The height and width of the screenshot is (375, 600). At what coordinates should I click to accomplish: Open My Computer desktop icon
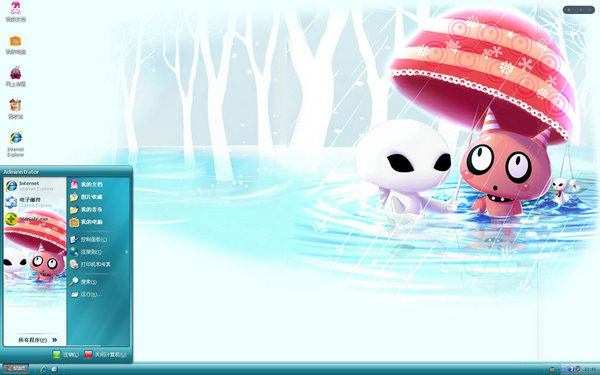tap(16, 44)
